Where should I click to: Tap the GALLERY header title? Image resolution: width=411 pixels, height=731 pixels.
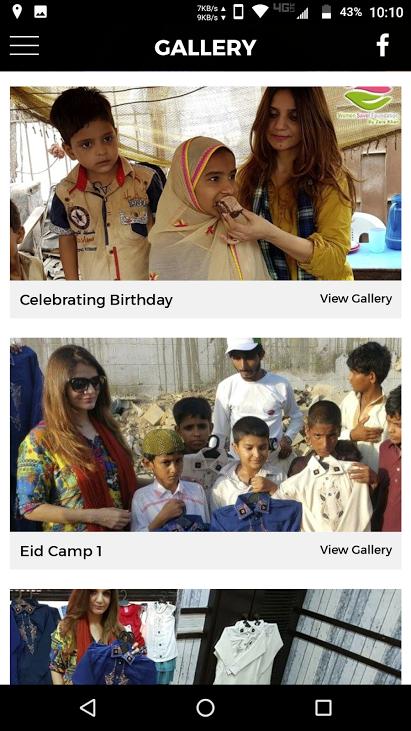pos(206,48)
